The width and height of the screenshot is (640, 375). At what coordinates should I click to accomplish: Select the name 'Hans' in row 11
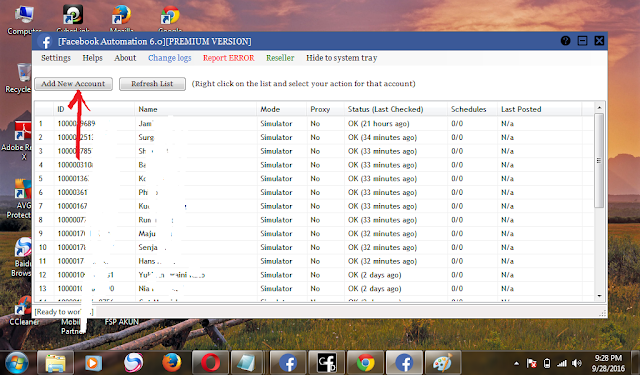click(147, 261)
